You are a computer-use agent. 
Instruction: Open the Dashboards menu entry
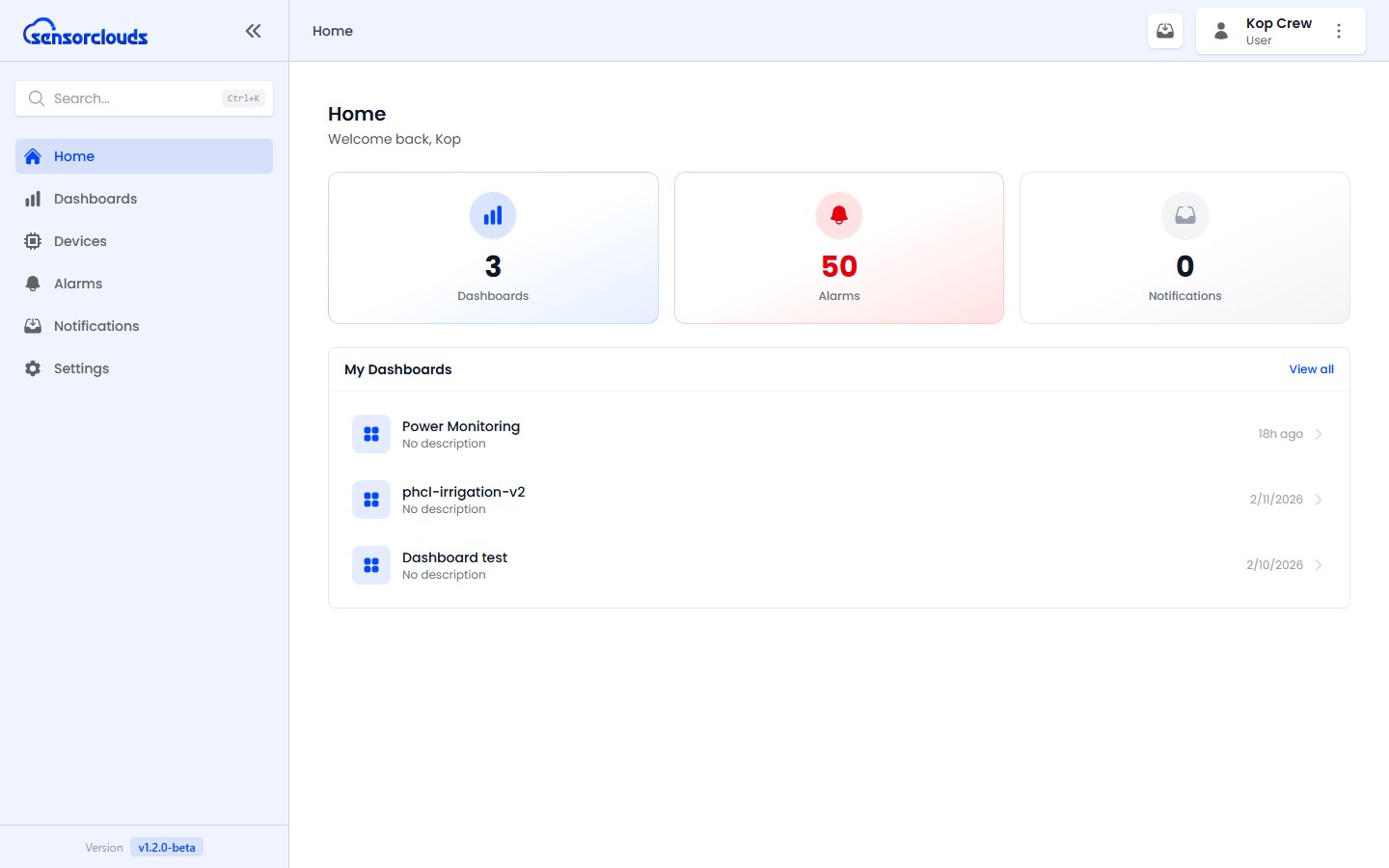[x=95, y=199]
